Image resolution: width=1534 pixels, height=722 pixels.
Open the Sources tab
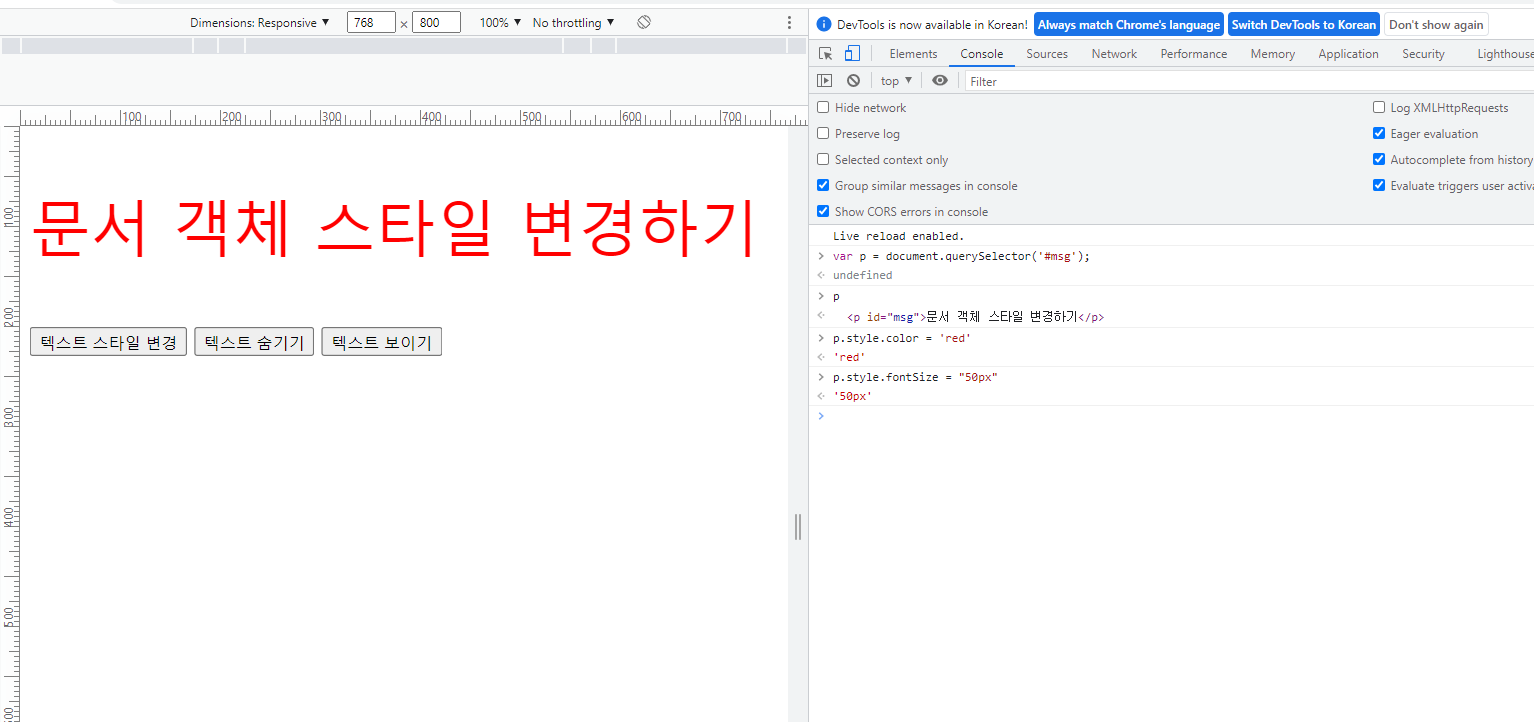[x=1047, y=54]
